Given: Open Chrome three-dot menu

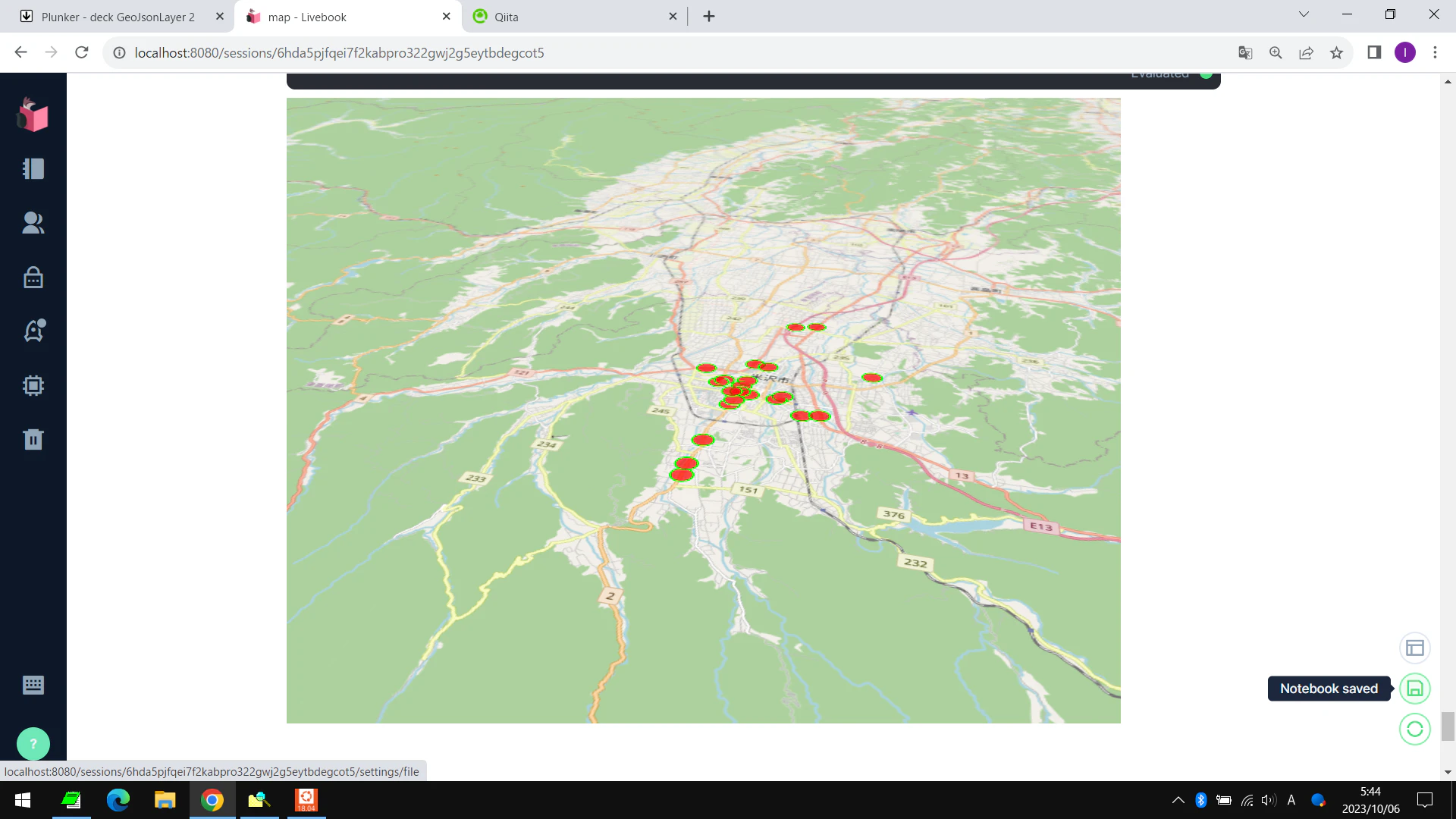Looking at the screenshot, I should 1435,52.
